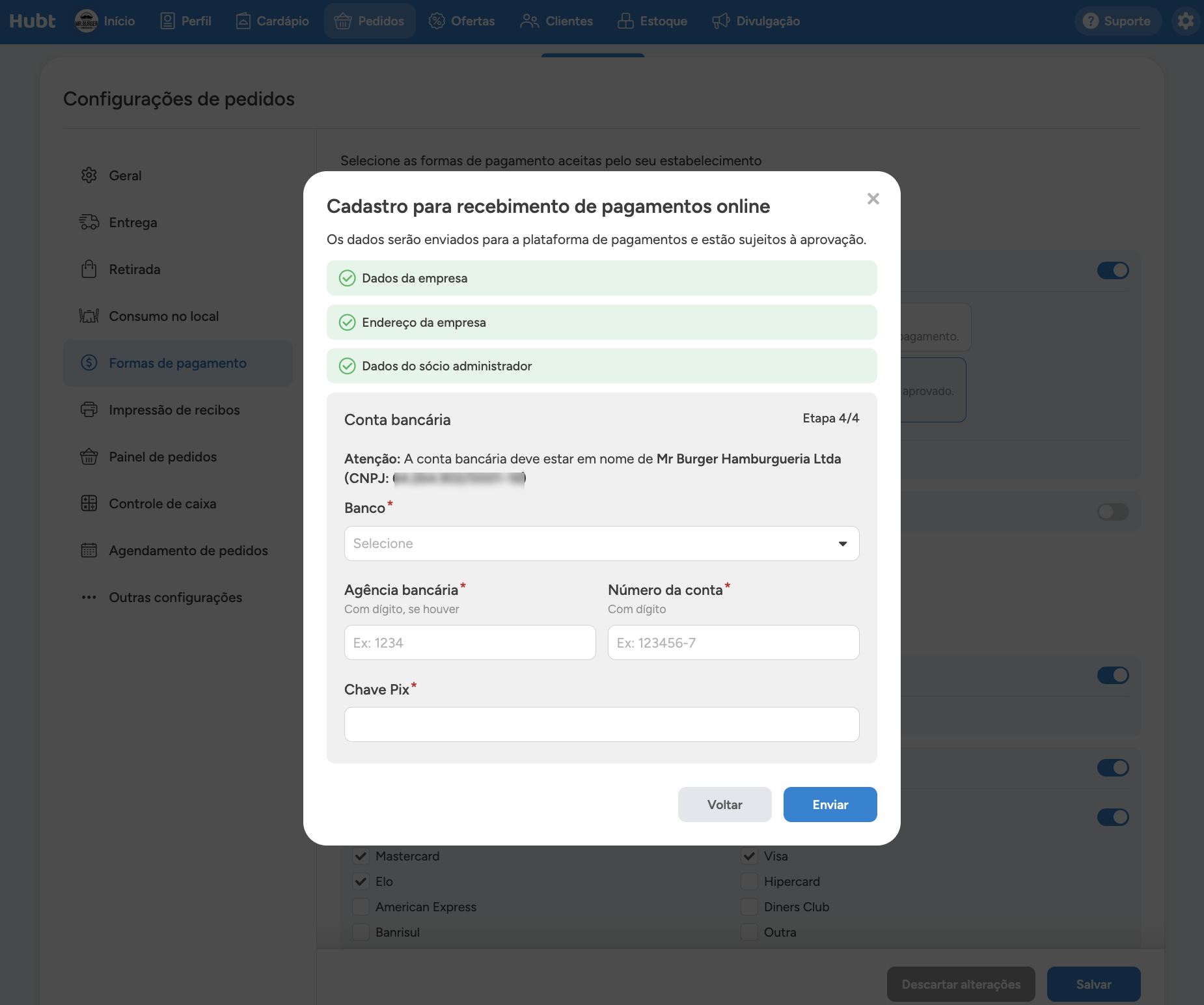The height and width of the screenshot is (1005, 1204).
Task: Check the Hipercard checkbox
Action: click(x=749, y=881)
